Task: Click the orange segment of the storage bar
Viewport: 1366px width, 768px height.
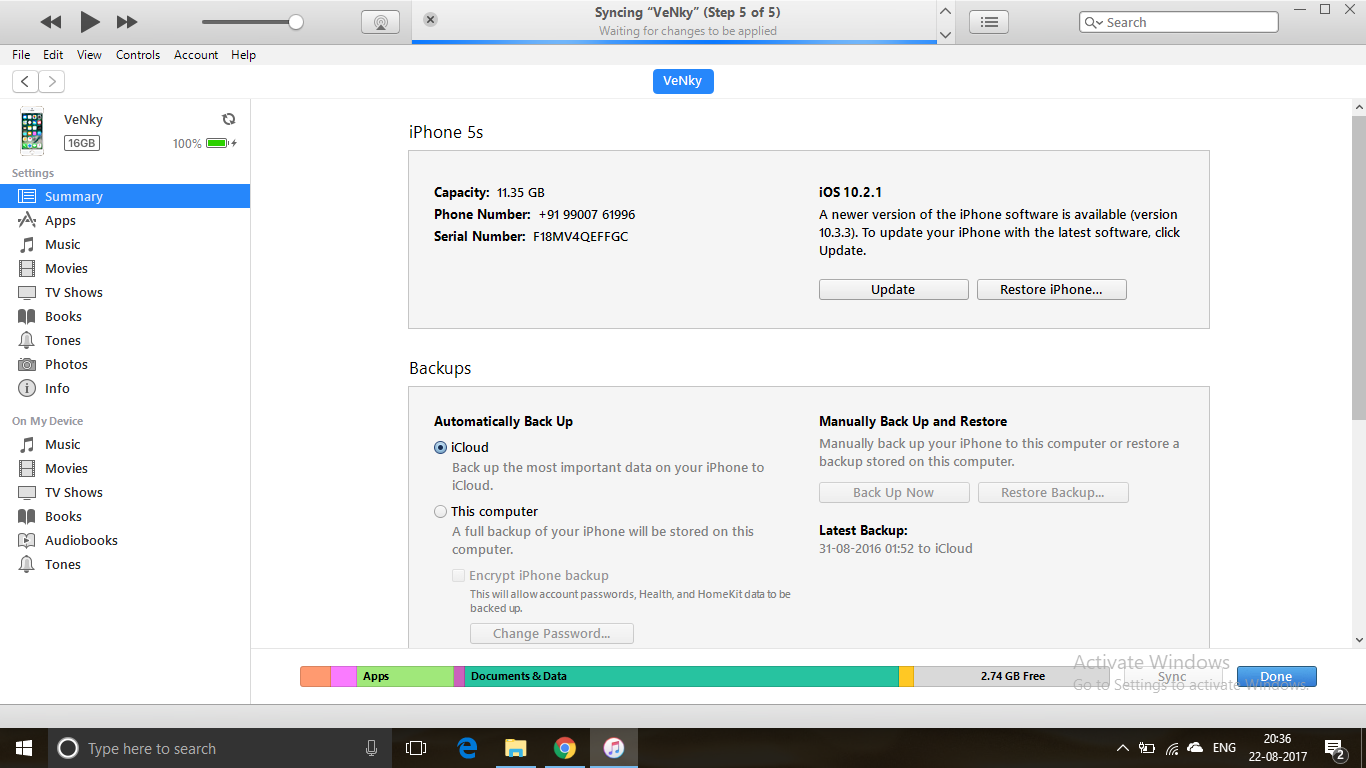Action: coord(315,676)
